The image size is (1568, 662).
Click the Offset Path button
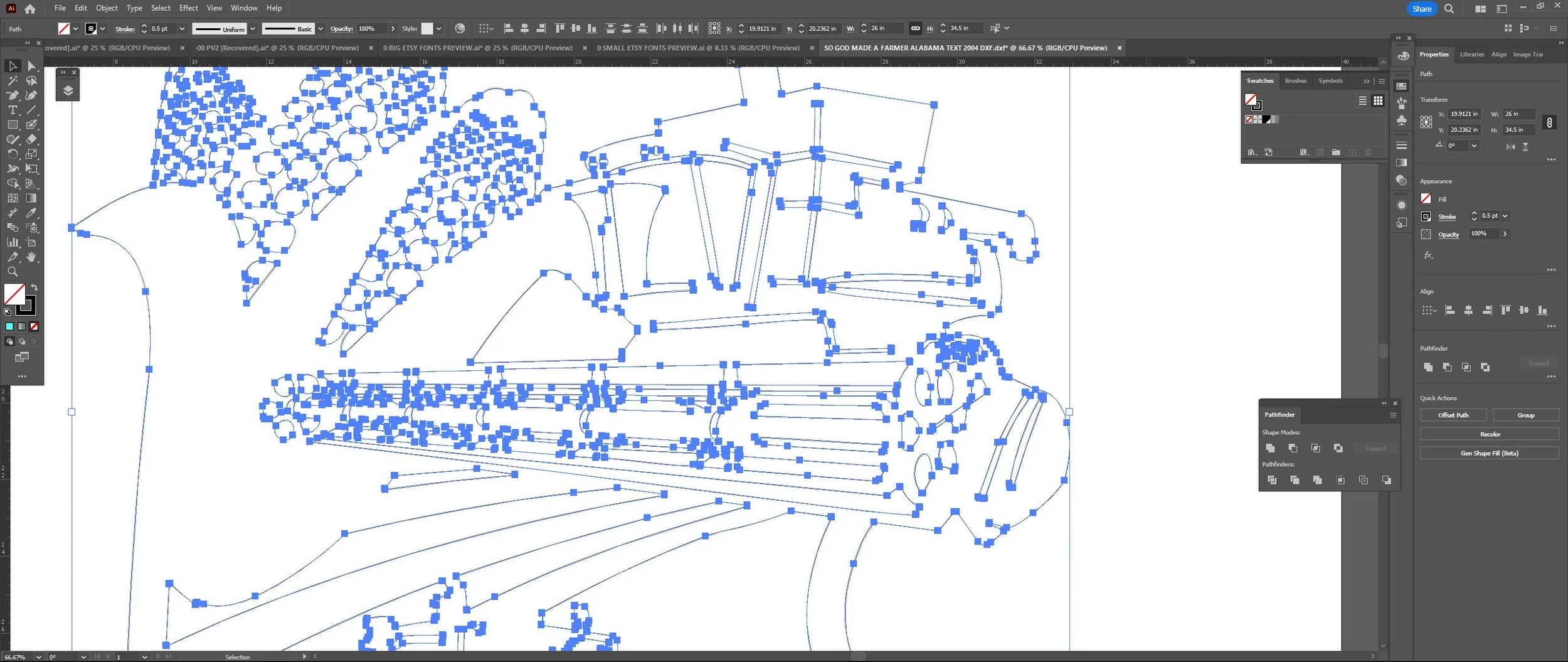(1453, 415)
